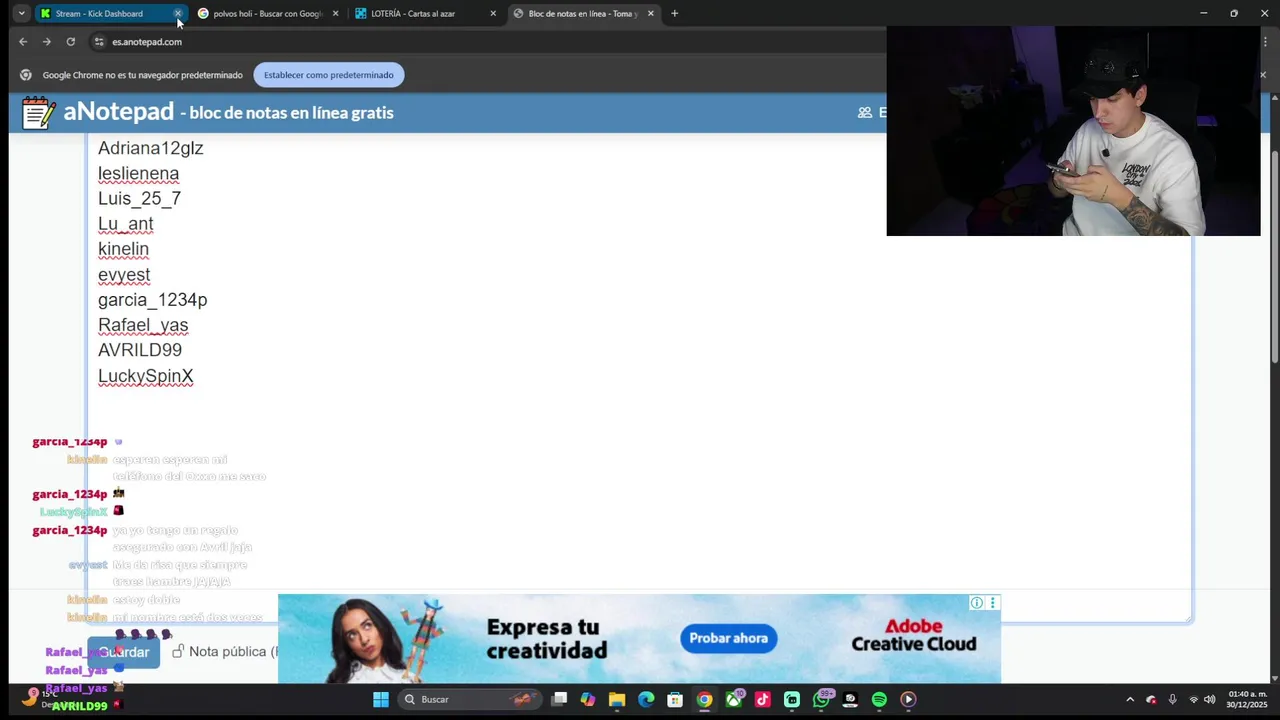This screenshot has width=1280, height=720.
Task: Click the aNotepad logo icon
Action: [x=38, y=113]
